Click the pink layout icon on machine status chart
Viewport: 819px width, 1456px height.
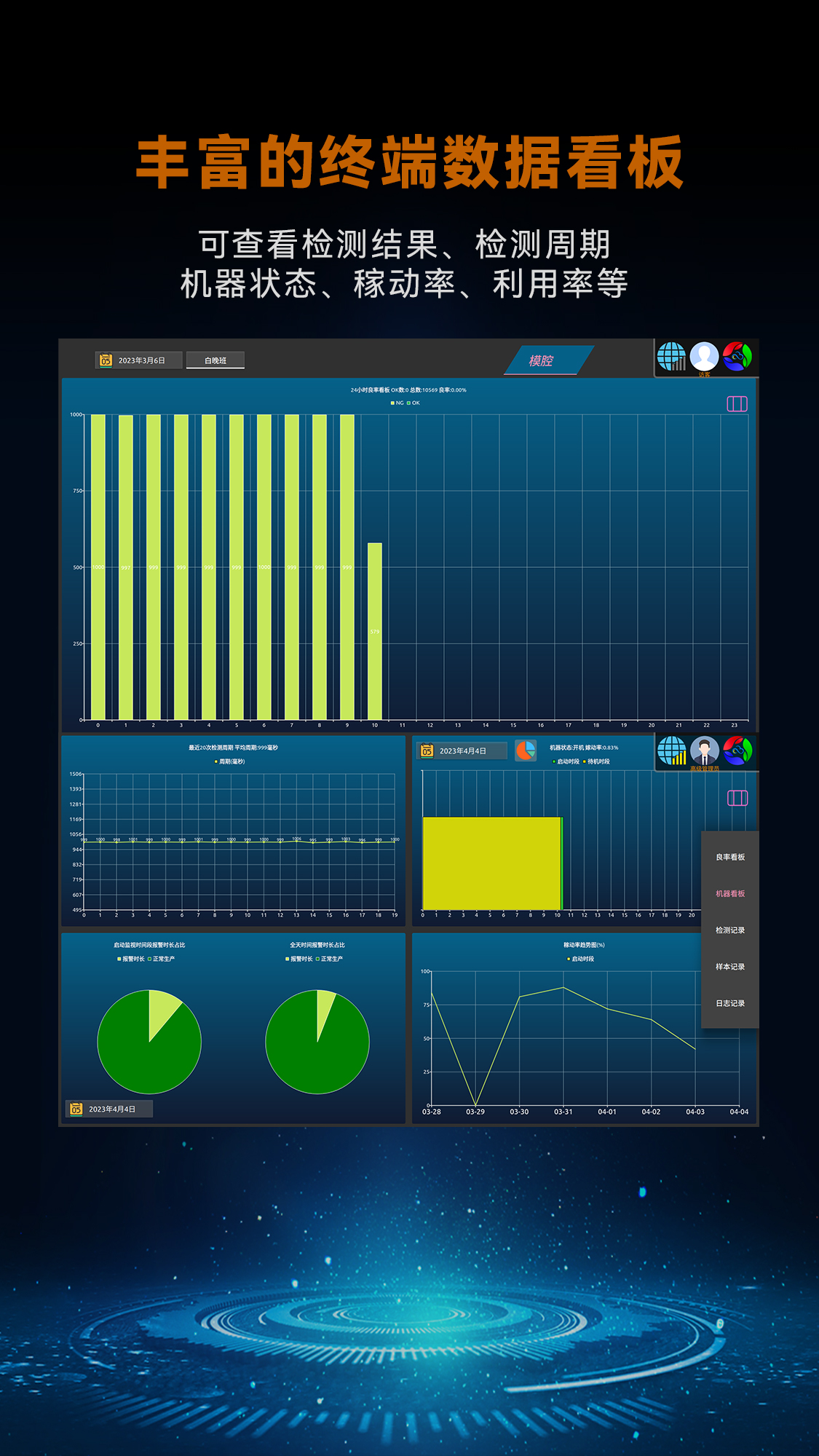tap(737, 799)
